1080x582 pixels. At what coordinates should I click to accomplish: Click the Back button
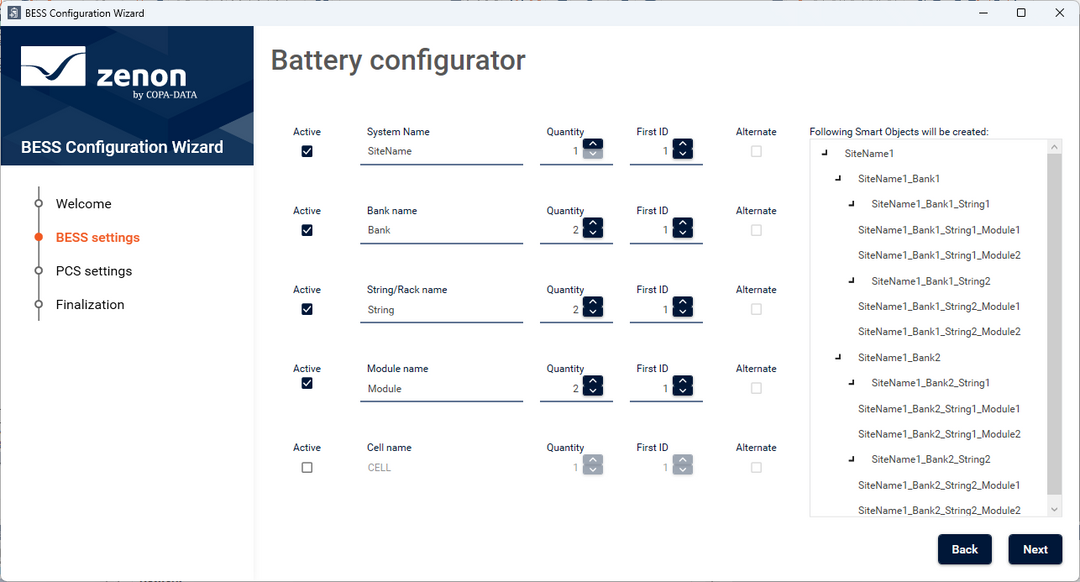964,549
